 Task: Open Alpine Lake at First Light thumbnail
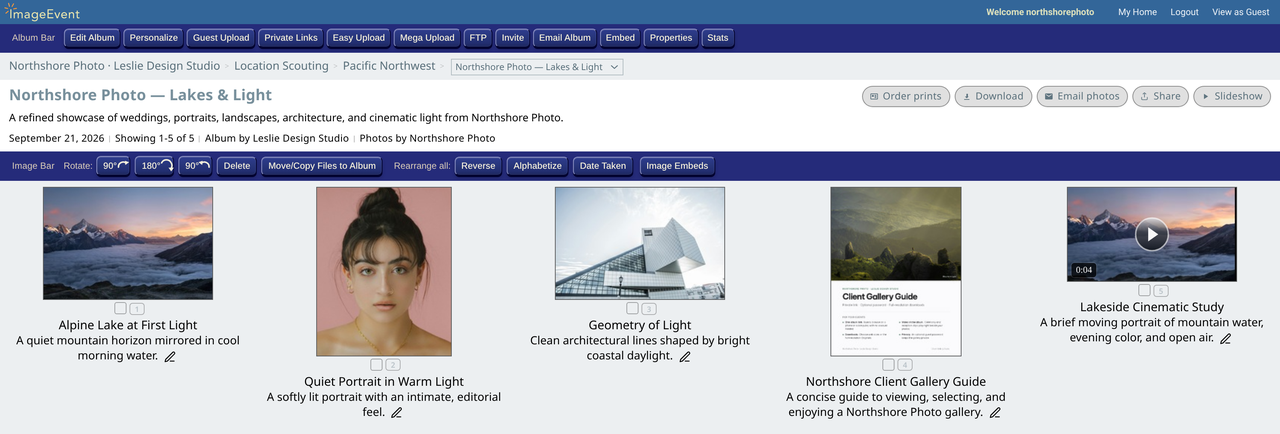click(x=128, y=243)
